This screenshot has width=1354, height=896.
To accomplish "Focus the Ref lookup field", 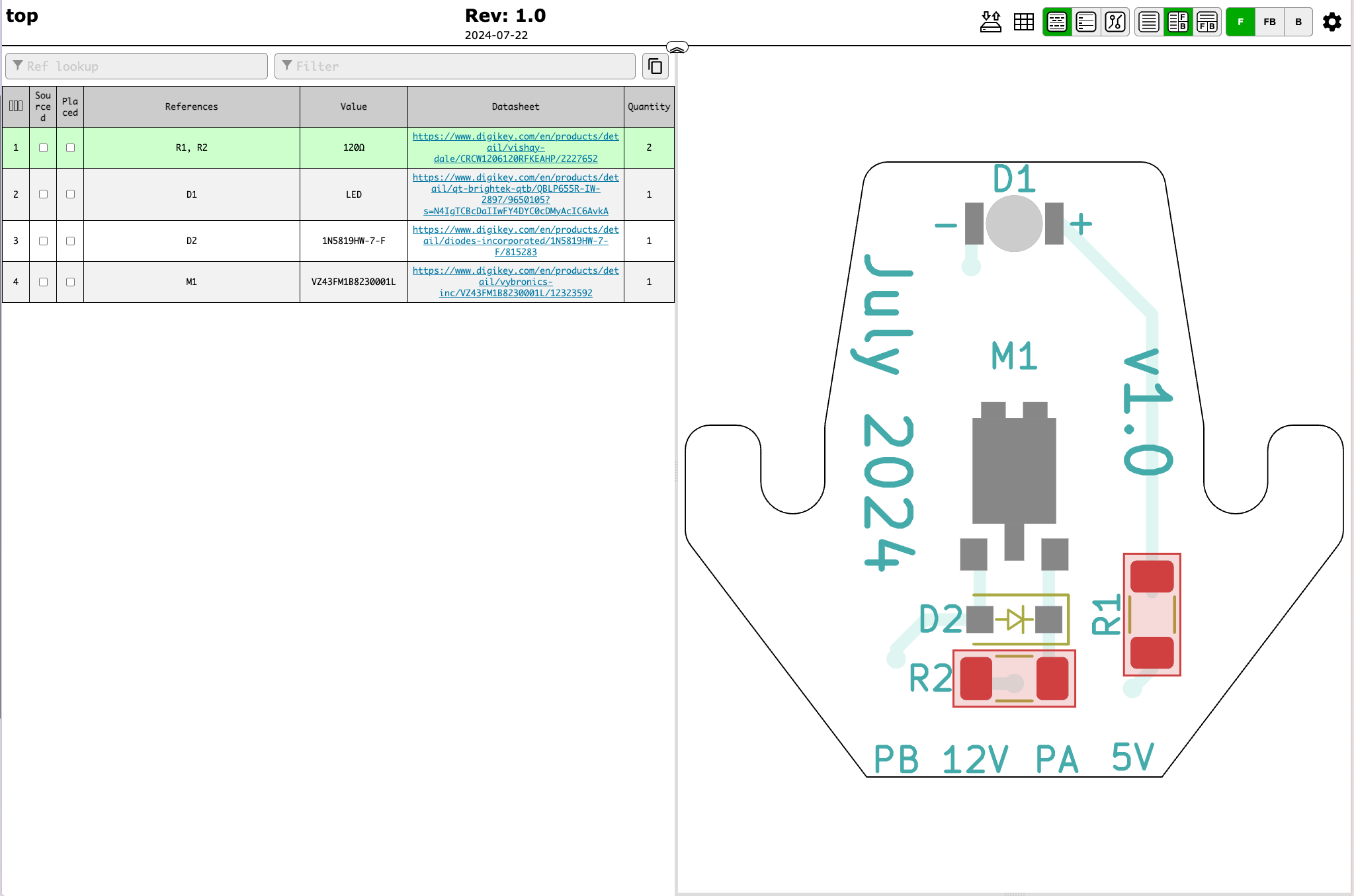I will pos(136,66).
